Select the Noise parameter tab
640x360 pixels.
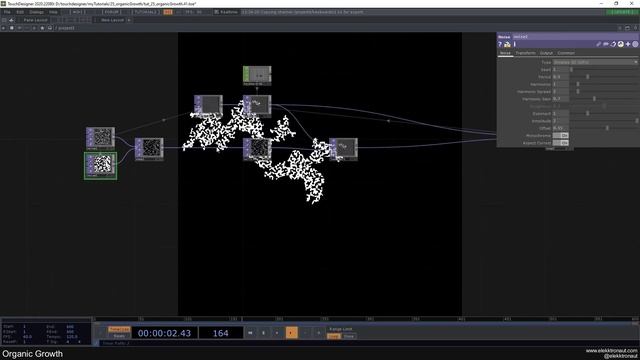point(505,53)
